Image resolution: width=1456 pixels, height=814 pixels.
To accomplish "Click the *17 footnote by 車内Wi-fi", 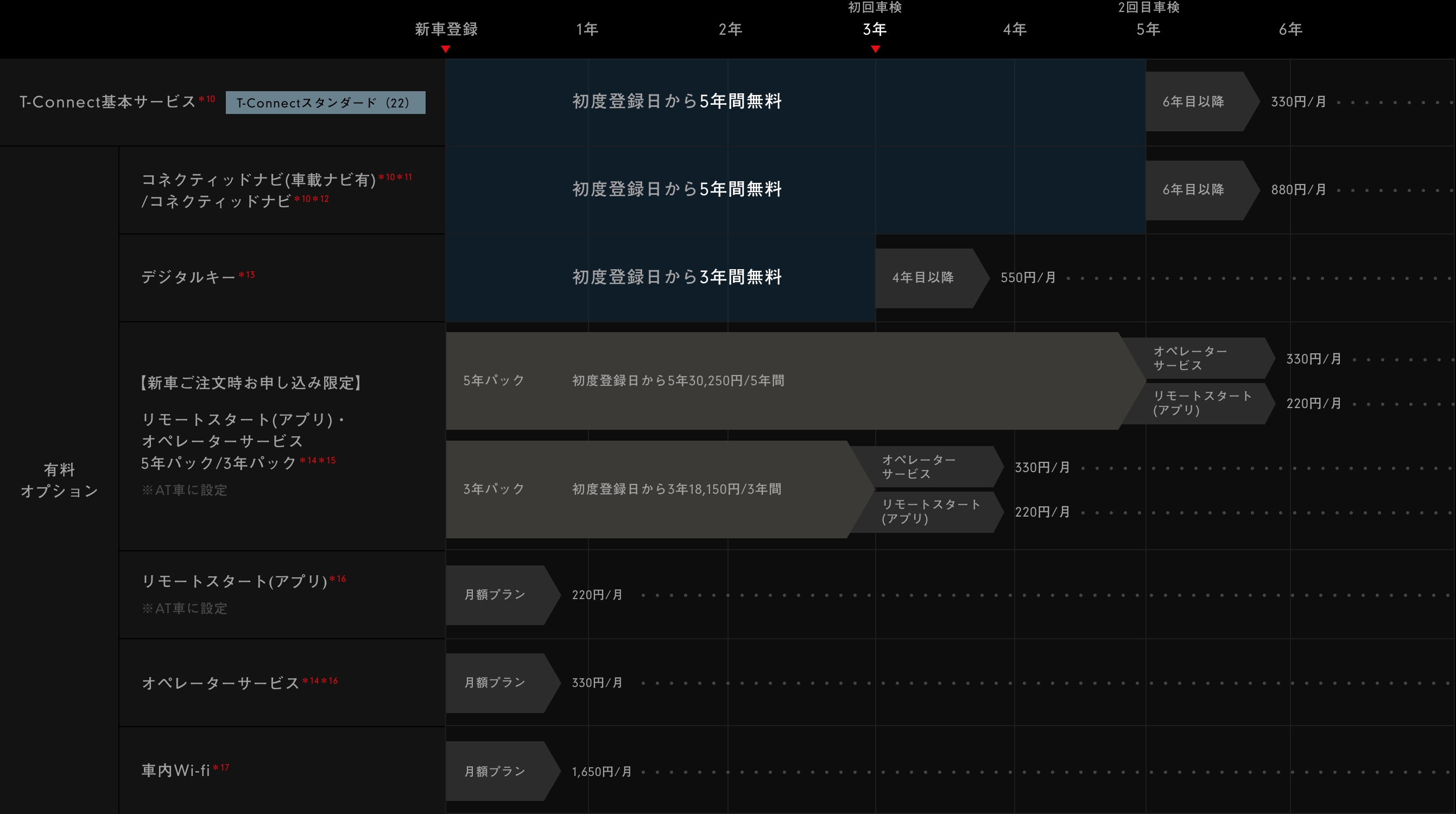I will tap(221, 768).
